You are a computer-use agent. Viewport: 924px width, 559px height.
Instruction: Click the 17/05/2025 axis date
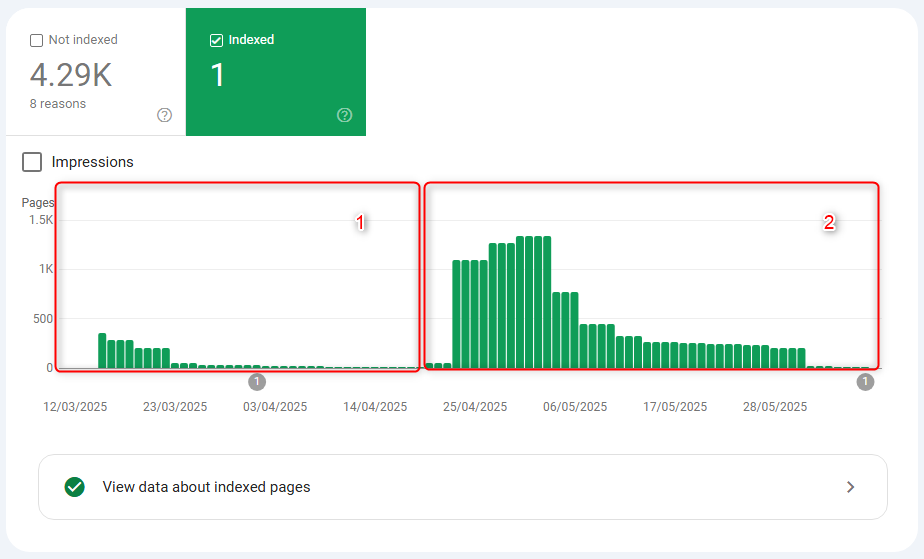(x=675, y=406)
